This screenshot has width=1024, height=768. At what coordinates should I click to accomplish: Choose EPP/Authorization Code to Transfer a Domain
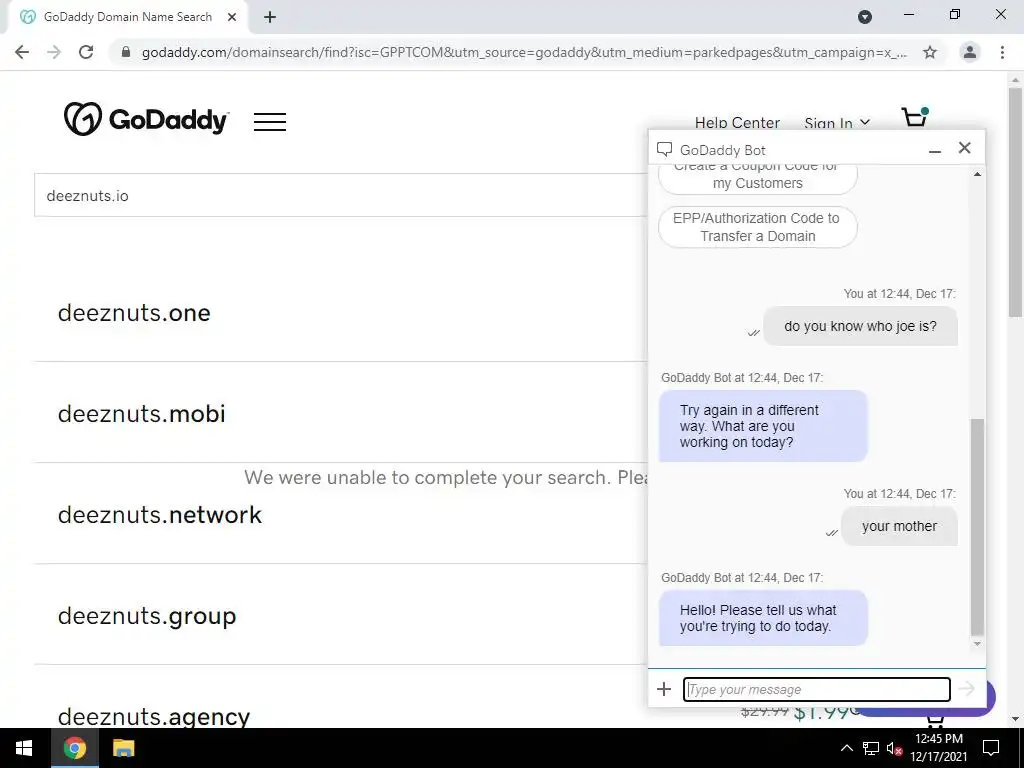758,227
